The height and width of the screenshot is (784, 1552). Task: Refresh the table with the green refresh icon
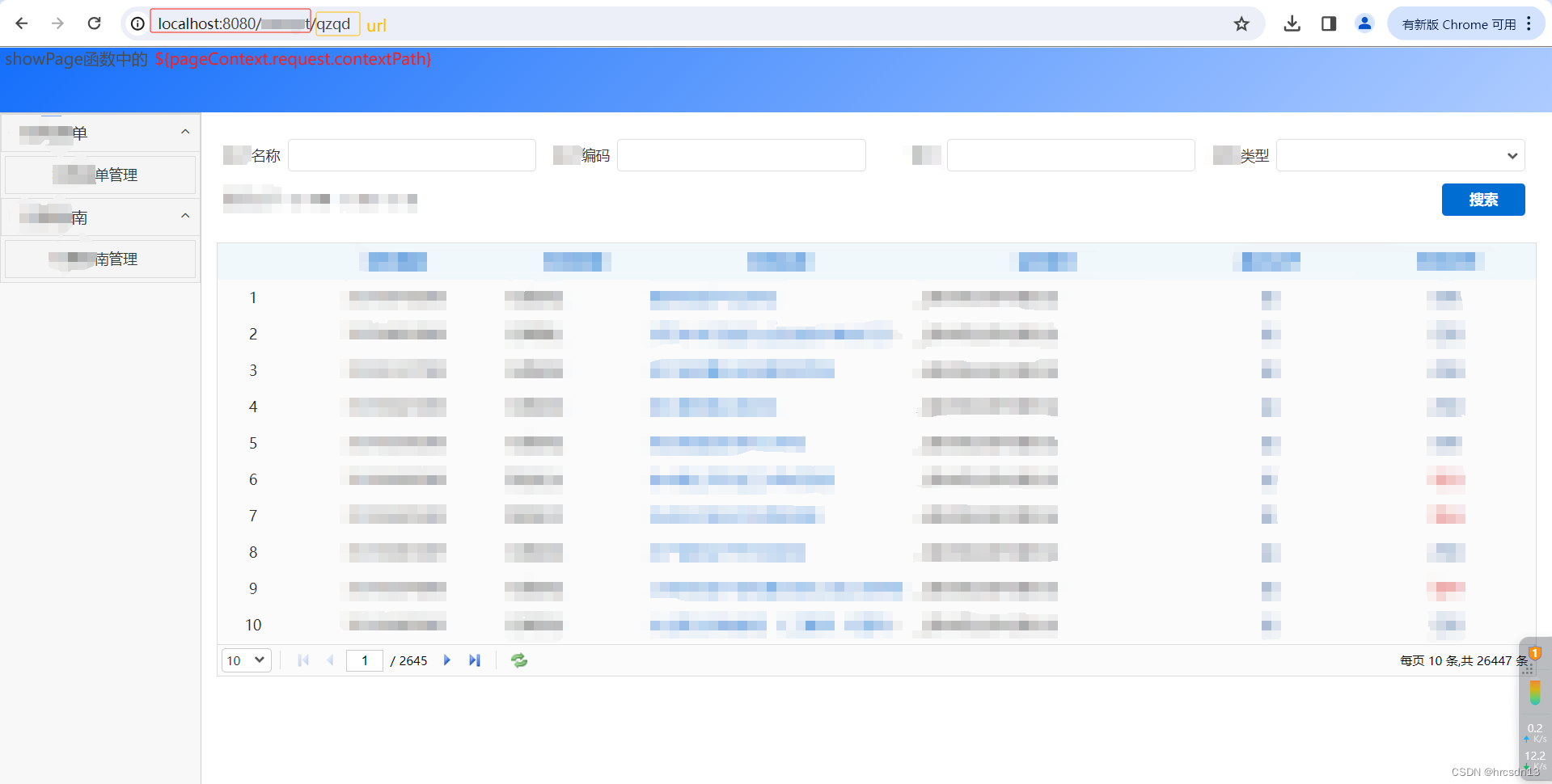(518, 660)
